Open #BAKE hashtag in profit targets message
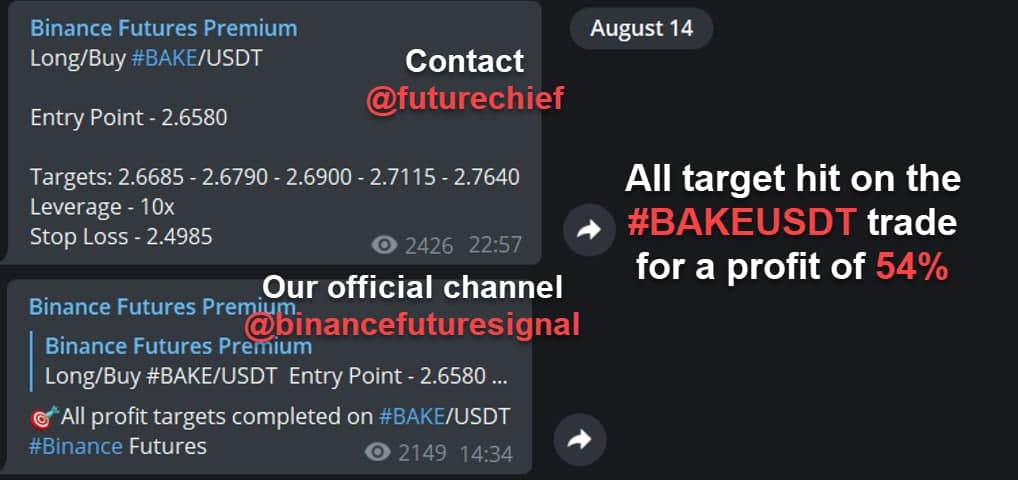This screenshot has height=480, width=1018. point(412,416)
